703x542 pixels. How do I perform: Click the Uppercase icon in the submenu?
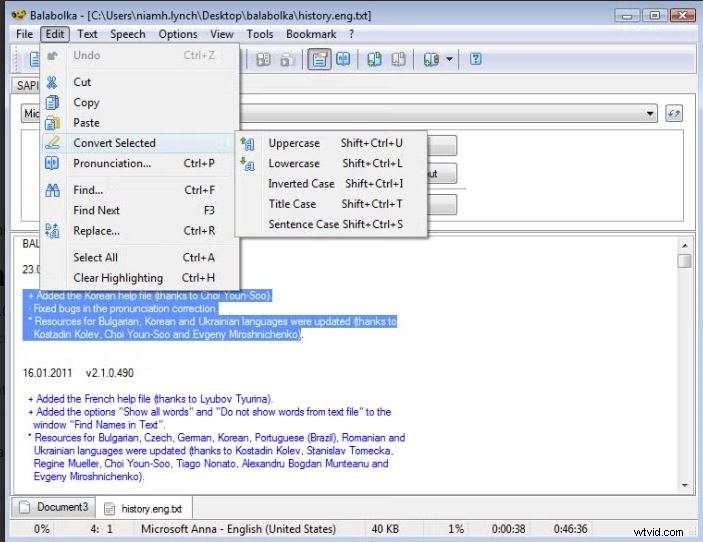(x=249, y=143)
